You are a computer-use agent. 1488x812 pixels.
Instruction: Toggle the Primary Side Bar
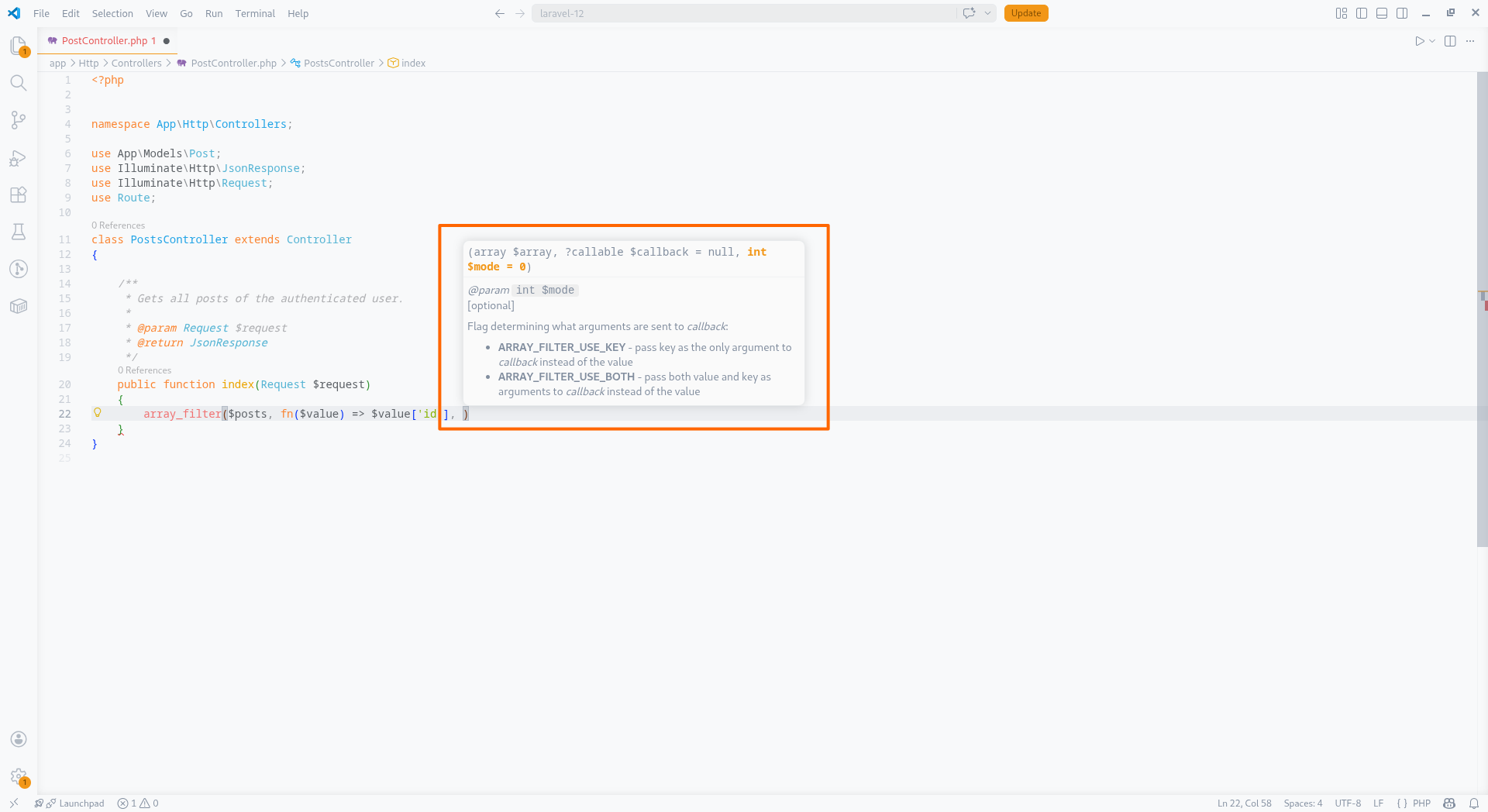(1362, 13)
